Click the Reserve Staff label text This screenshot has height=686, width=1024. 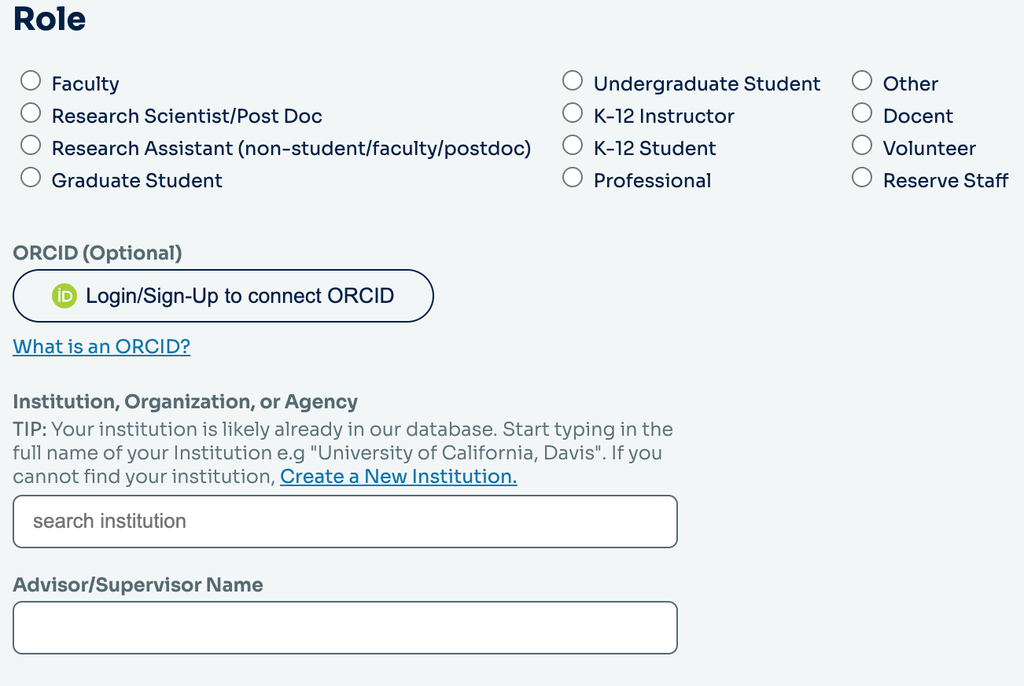coord(946,180)
